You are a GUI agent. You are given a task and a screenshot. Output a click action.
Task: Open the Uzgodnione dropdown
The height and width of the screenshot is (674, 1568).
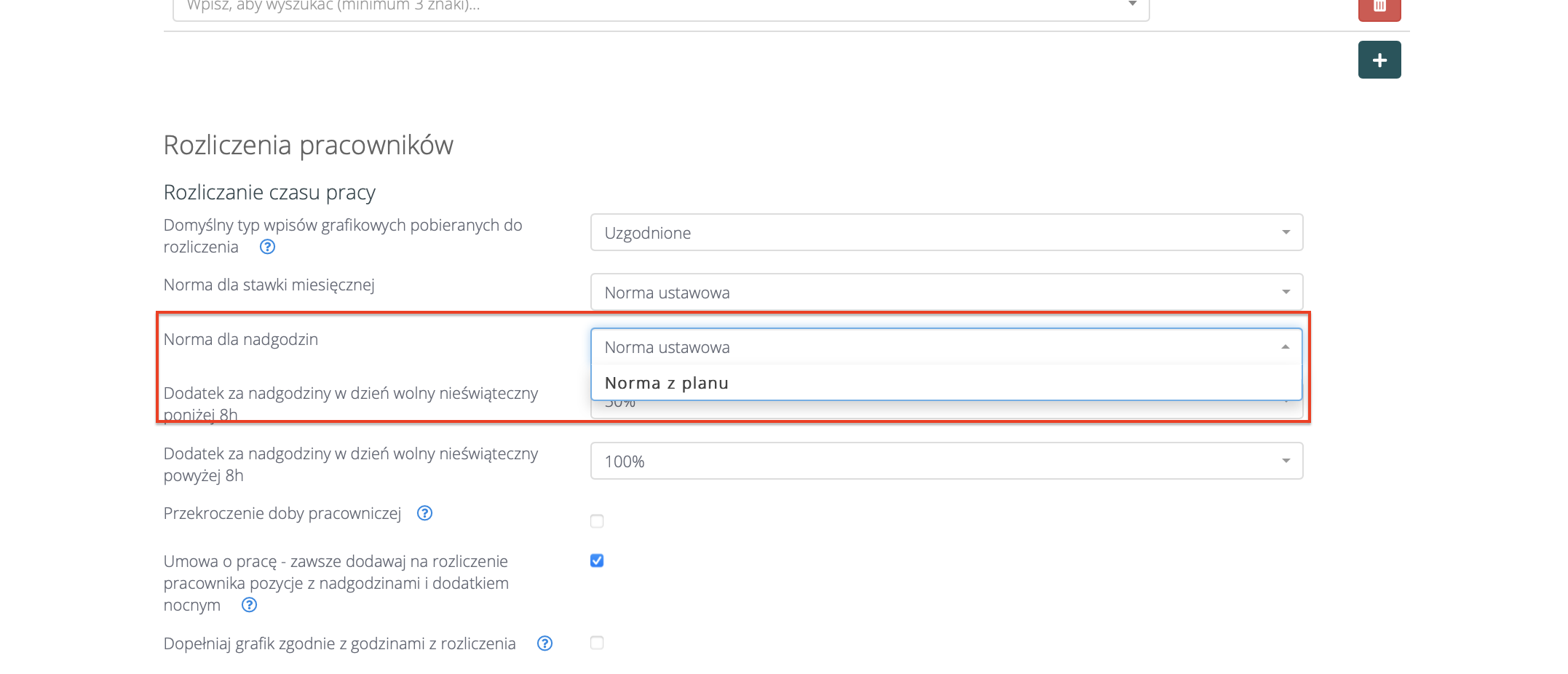tap(946, 232)
